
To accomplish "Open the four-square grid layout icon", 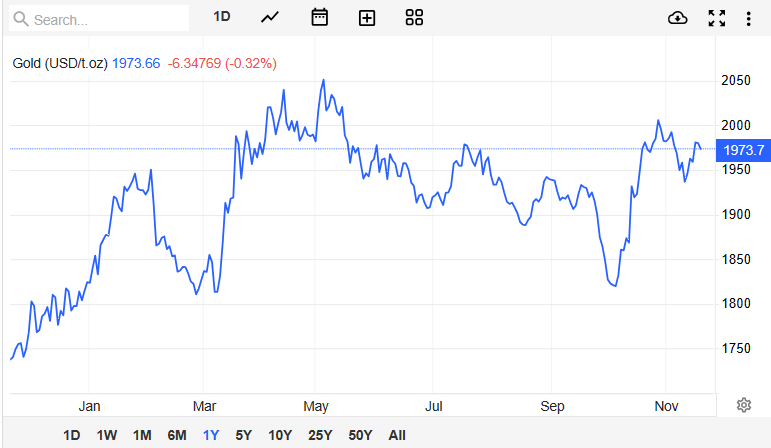I will pos(414,17).
